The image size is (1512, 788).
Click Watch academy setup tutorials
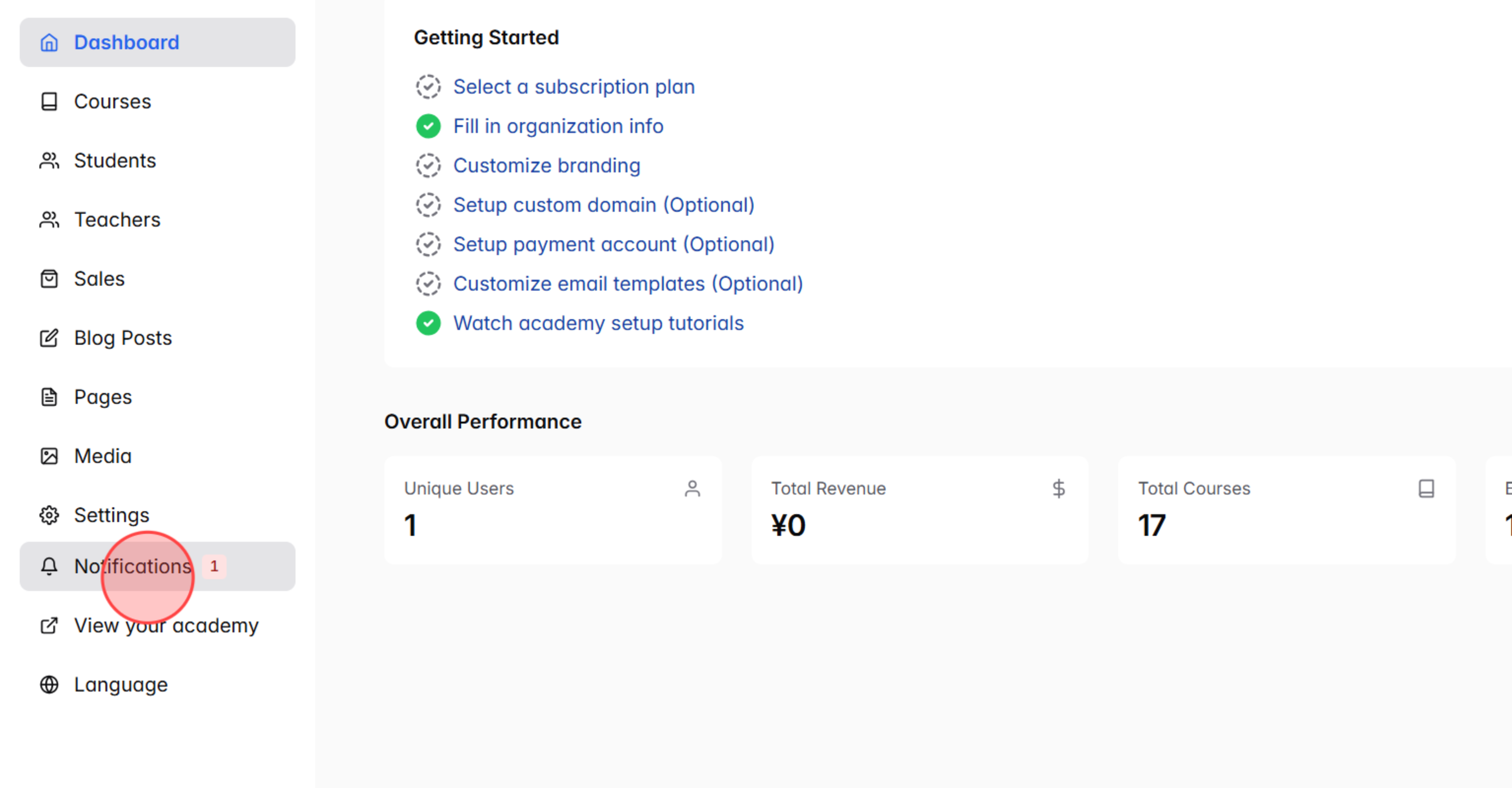point(598,323)
